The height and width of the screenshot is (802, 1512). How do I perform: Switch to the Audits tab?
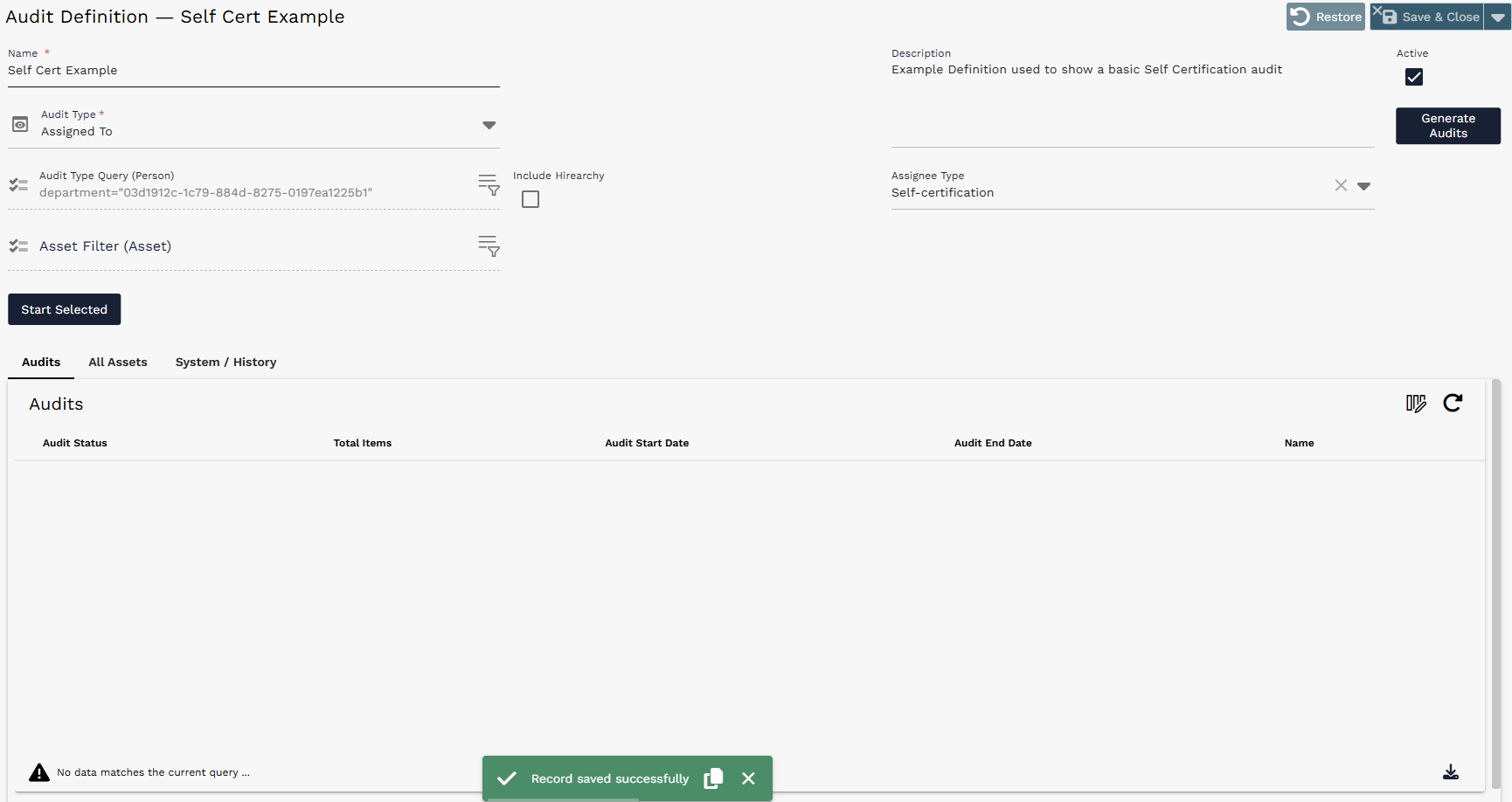[x=41, y=362]
